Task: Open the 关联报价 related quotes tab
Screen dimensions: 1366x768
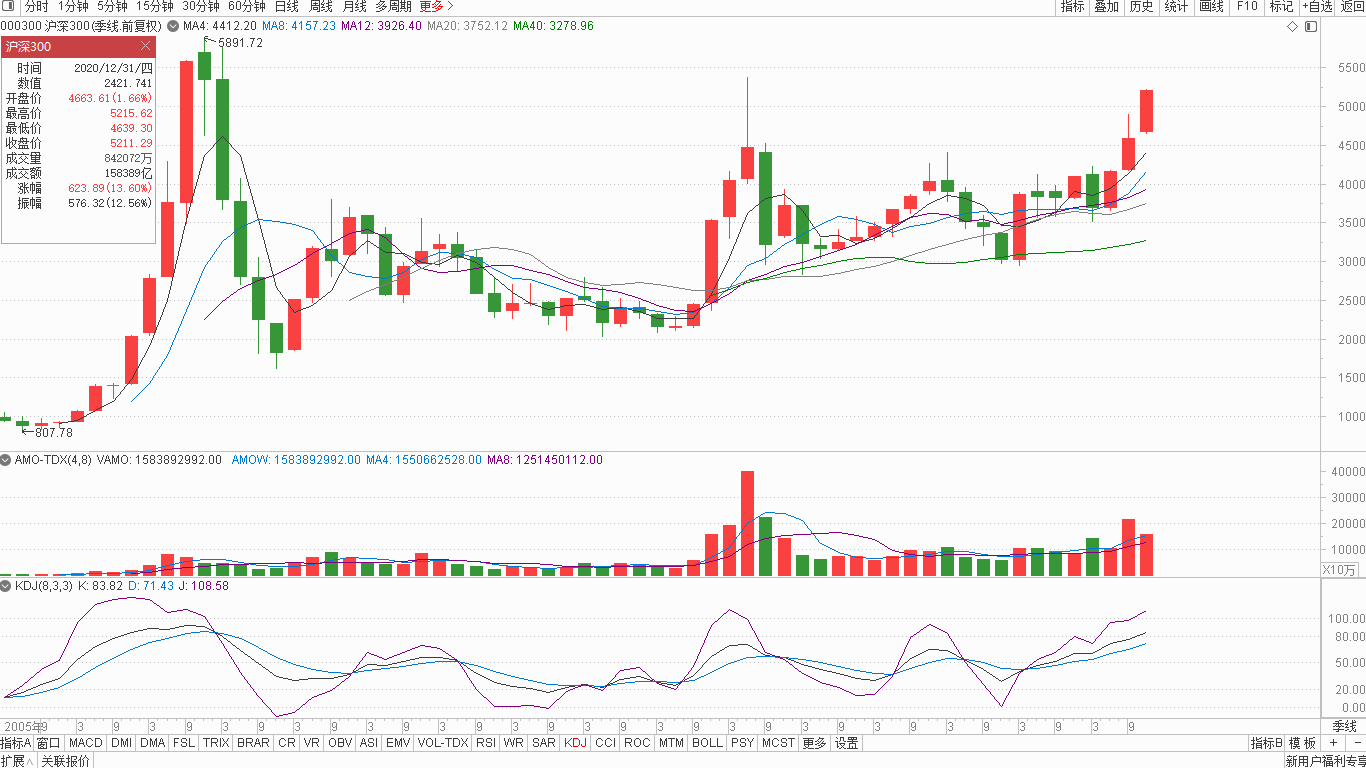Action: (x=66, y=761)
